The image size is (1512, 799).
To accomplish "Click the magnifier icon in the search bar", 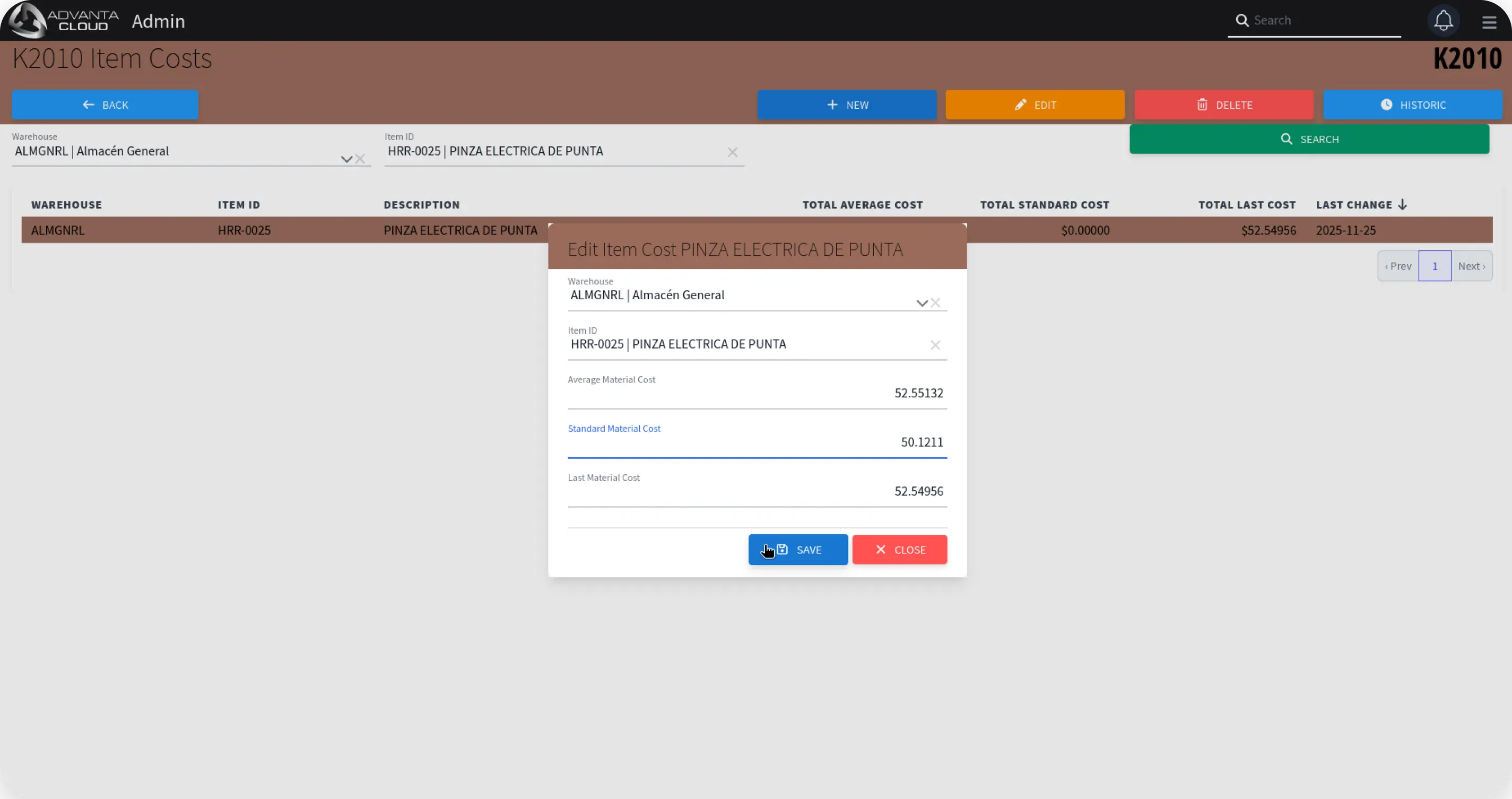I will [x=1241, y=20].
